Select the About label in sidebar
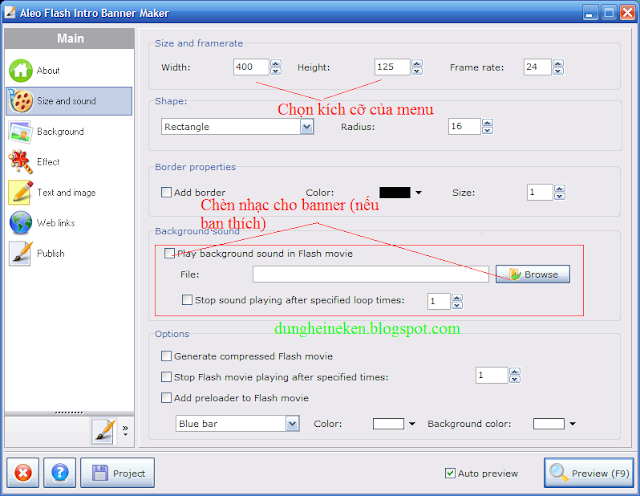The image size is (640, 496). [x=48, y=71]
